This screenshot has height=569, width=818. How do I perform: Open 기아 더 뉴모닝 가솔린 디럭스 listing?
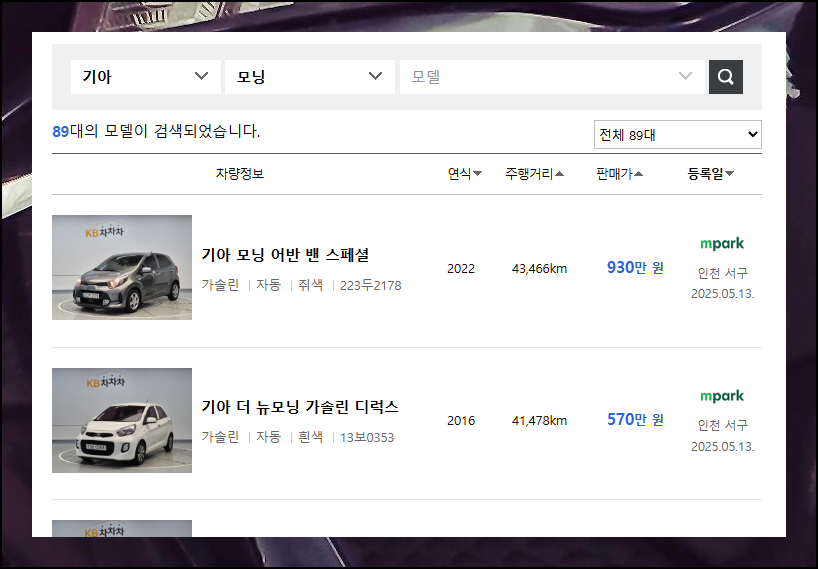pos(300,407)
